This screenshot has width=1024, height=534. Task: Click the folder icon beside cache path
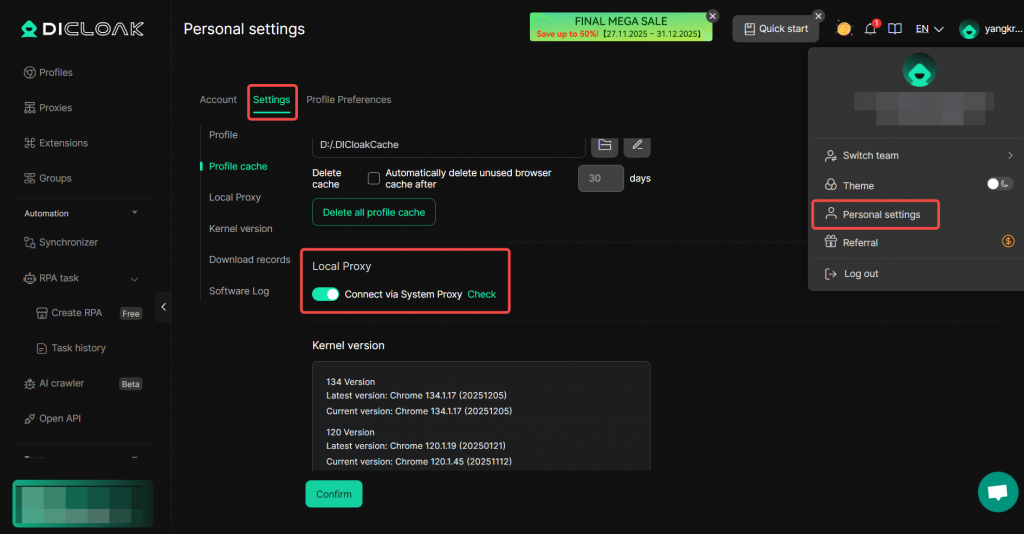[x=604, y=145]
